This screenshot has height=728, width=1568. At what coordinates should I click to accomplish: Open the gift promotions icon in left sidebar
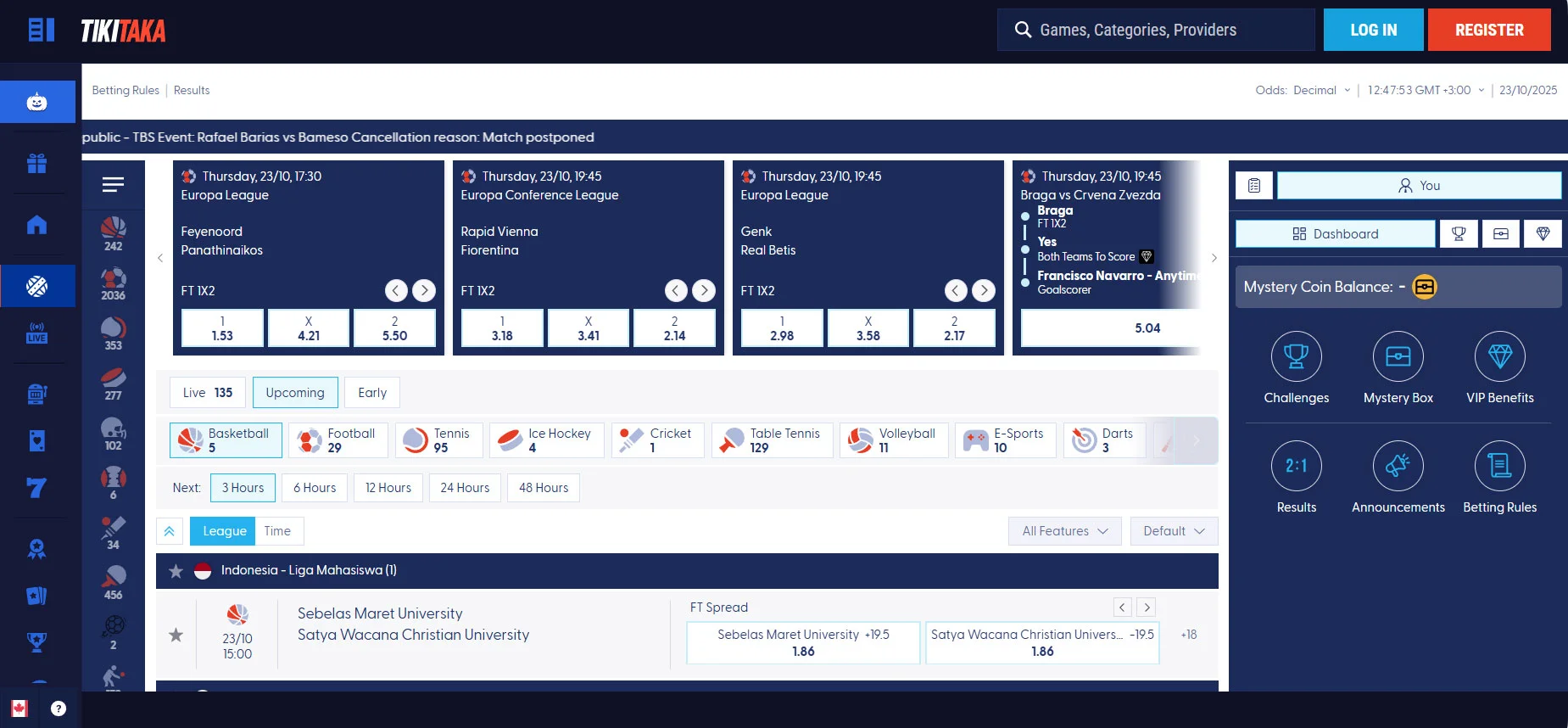(36, 163)
